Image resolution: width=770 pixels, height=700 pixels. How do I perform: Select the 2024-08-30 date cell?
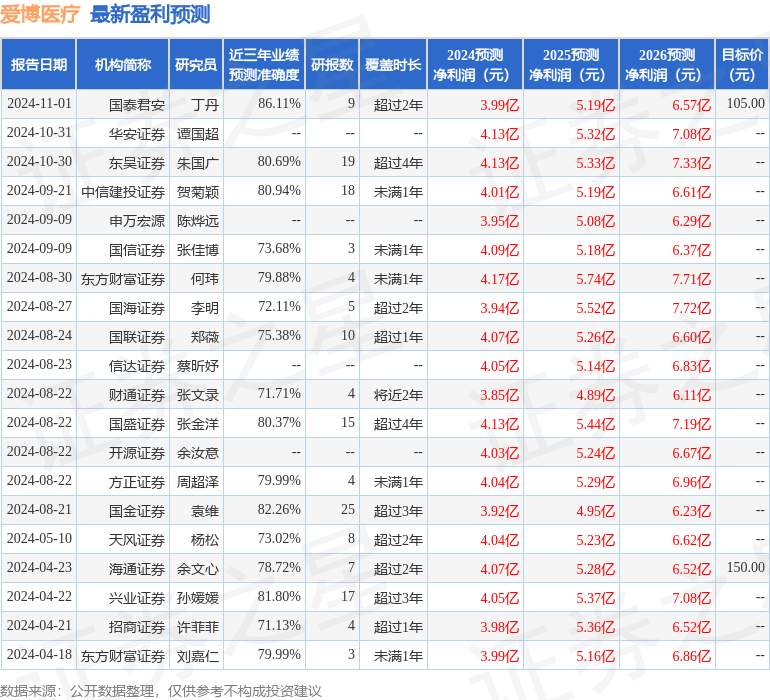(39, 278)
